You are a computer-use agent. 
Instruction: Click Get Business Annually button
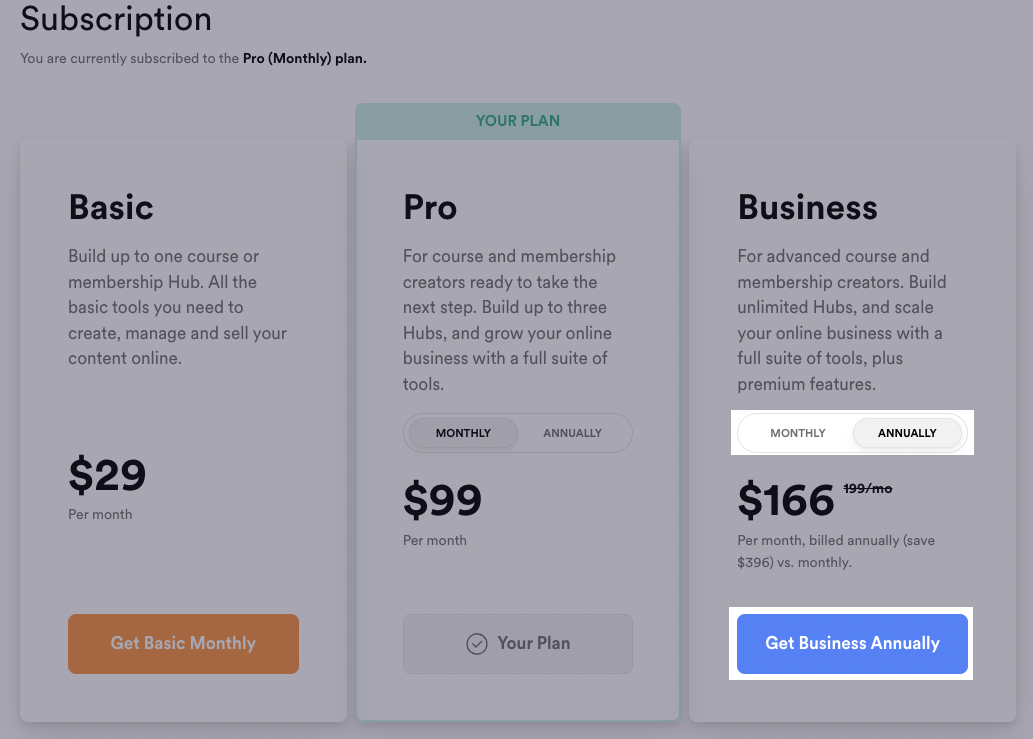(x=852, y=643)
